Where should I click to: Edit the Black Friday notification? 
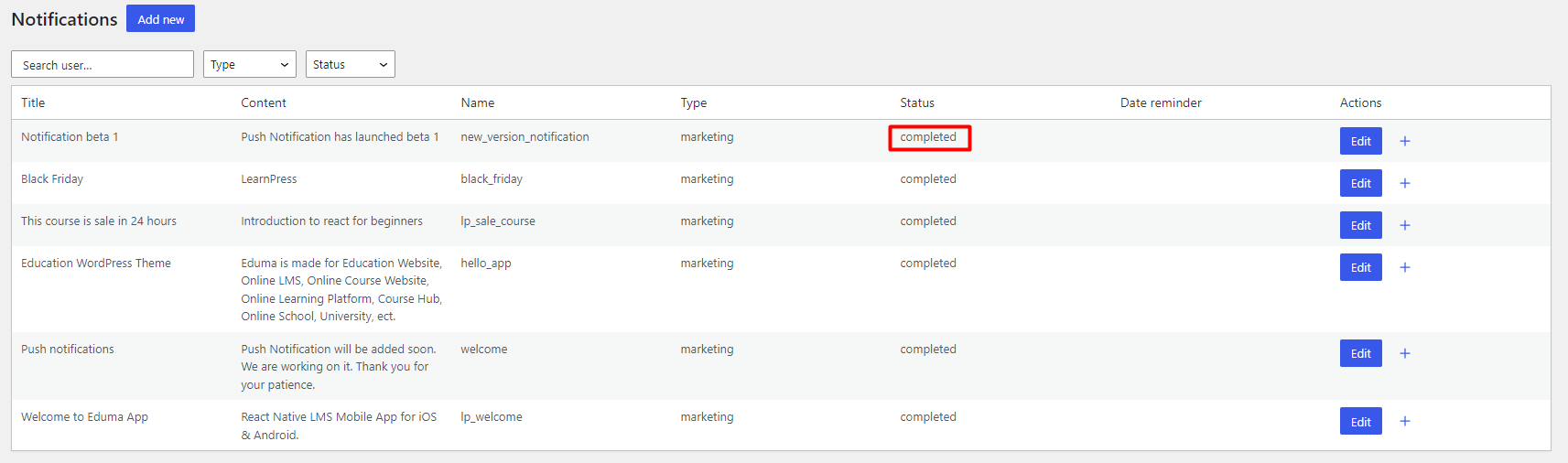pyautogui.click(x=1361, y=183)
